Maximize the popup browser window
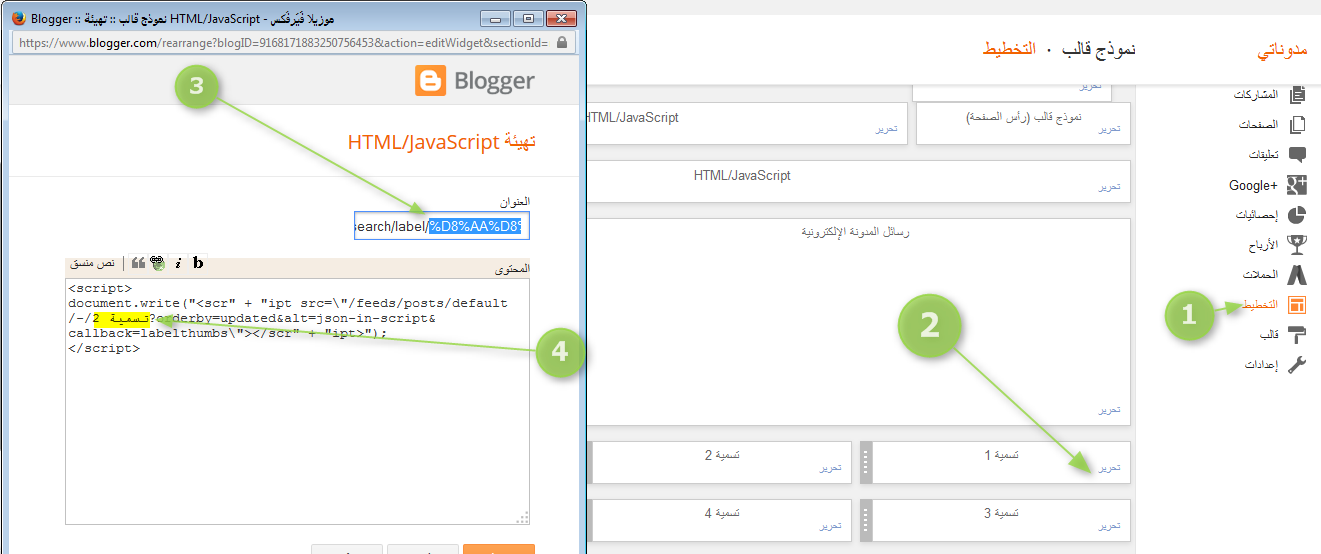The image size is (1321, 554). pyautogui.click(x=528, y=18)
